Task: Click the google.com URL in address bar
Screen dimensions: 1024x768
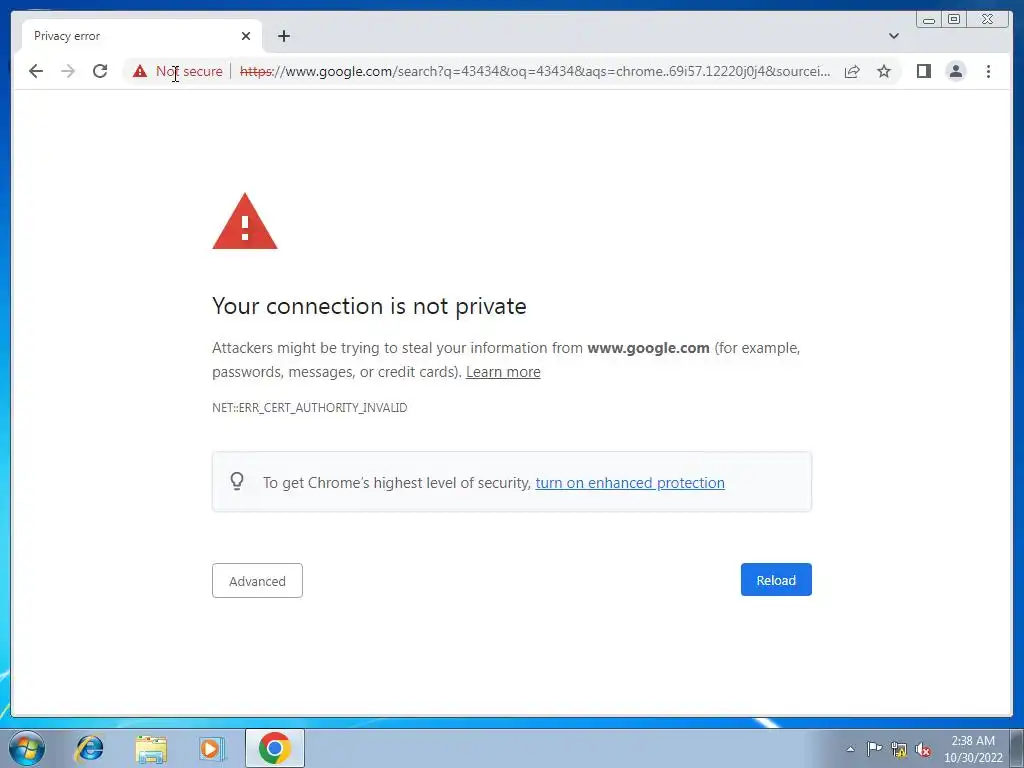Action: point(535,71)
